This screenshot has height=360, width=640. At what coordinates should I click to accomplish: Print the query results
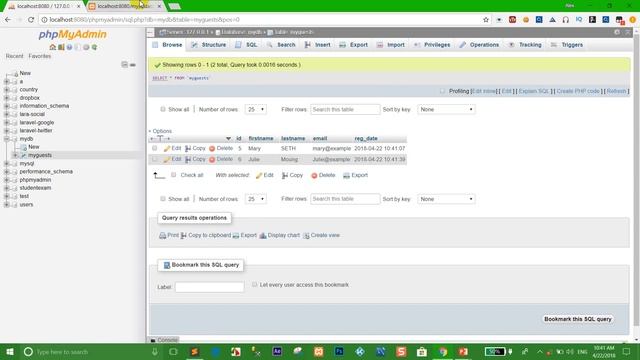pyautogui.click(x=169, y=236)
